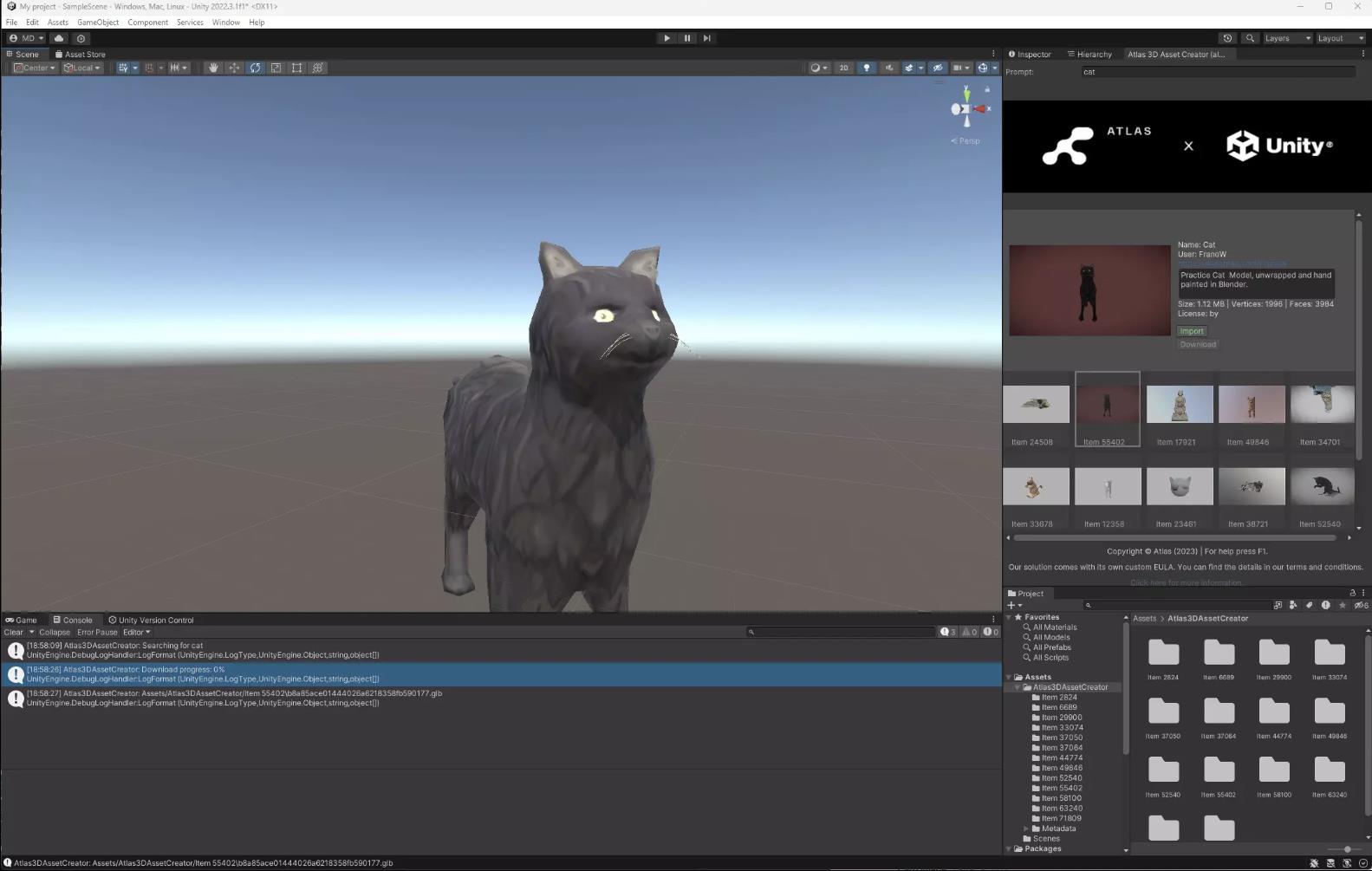Open the Layout dropdown
The width and height of the screenshot is (1372, 871).
(1340, 38)
